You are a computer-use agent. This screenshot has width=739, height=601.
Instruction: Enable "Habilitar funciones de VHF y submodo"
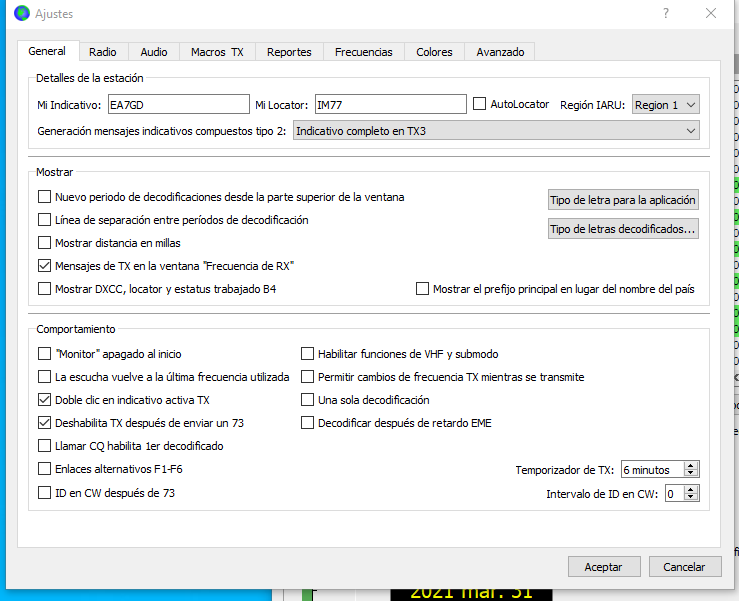[x=308, y=354]
